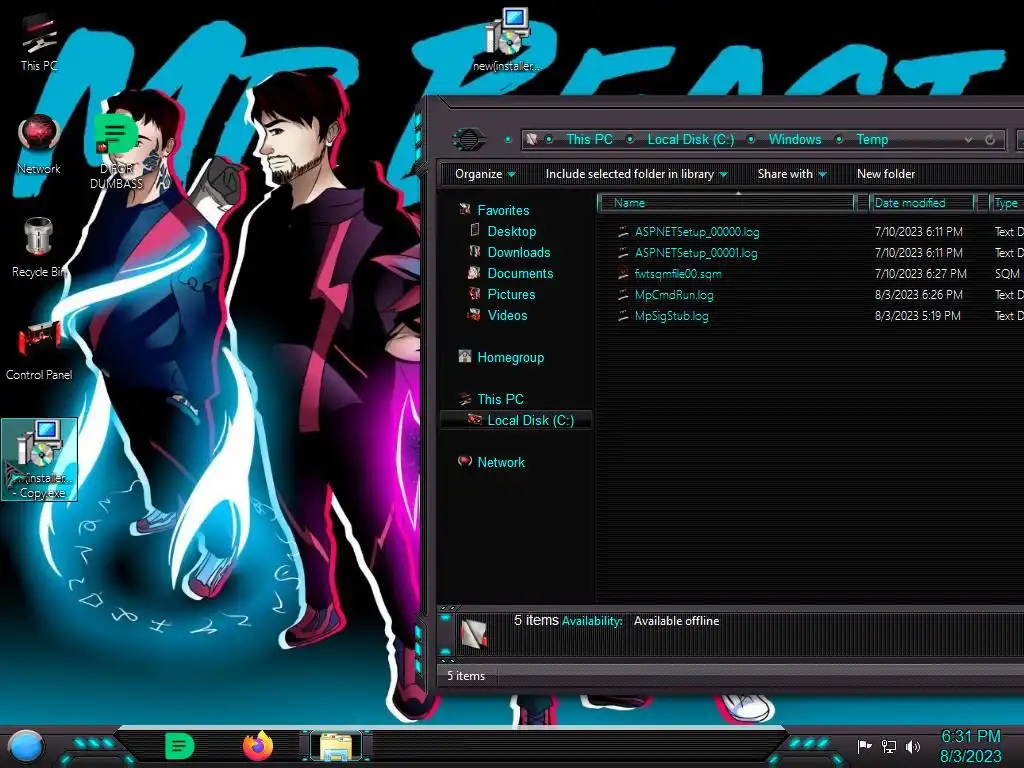The image size is (1024, 768).
Task: Click the Videos favorites icon
Action: pos(475,315)
